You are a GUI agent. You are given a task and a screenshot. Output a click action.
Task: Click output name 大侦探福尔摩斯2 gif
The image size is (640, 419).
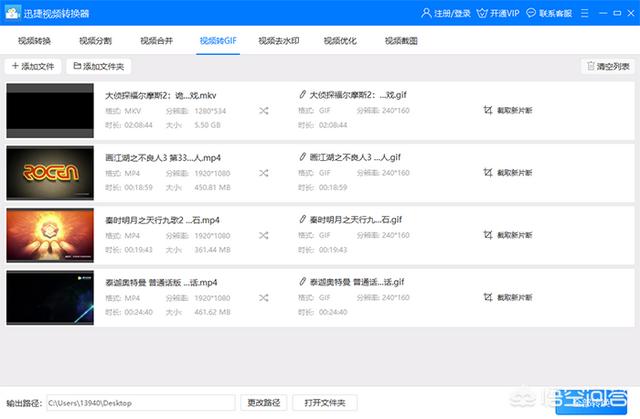[x=358, y=95]
